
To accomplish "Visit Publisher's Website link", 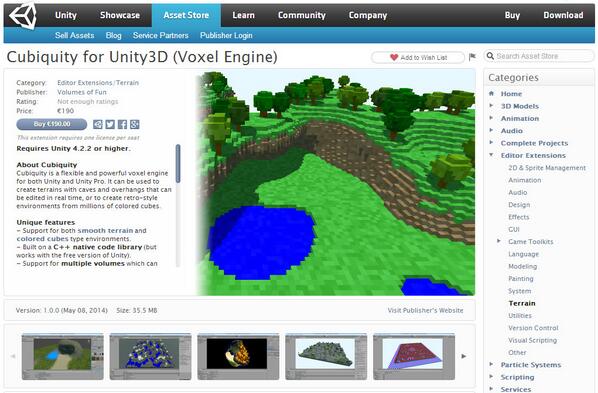I will (425, 310).
